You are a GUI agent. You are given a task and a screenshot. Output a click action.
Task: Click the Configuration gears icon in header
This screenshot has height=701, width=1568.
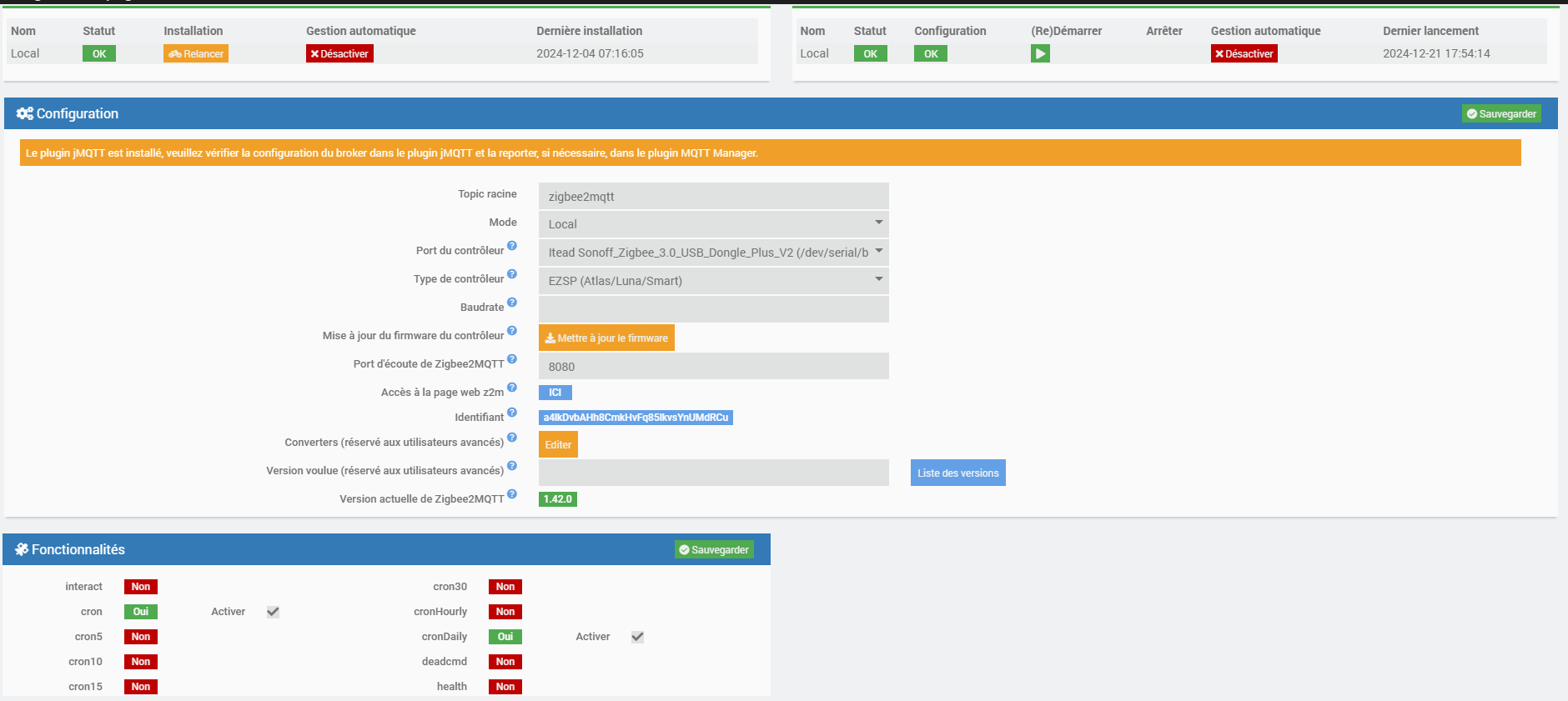pos(25,113)
